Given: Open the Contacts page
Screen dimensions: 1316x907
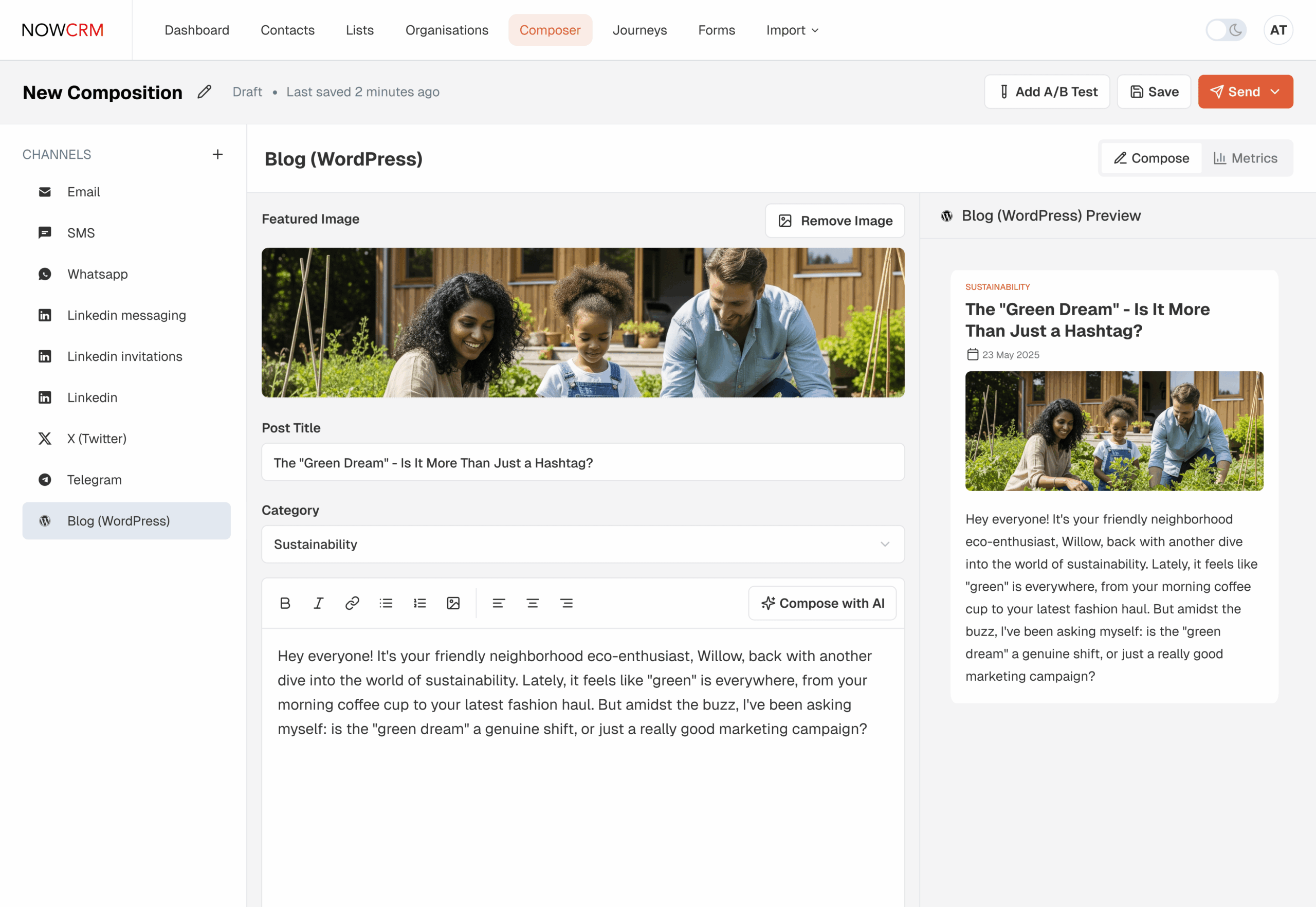Looking at the screenshot, I should click(x=287, y=30).
